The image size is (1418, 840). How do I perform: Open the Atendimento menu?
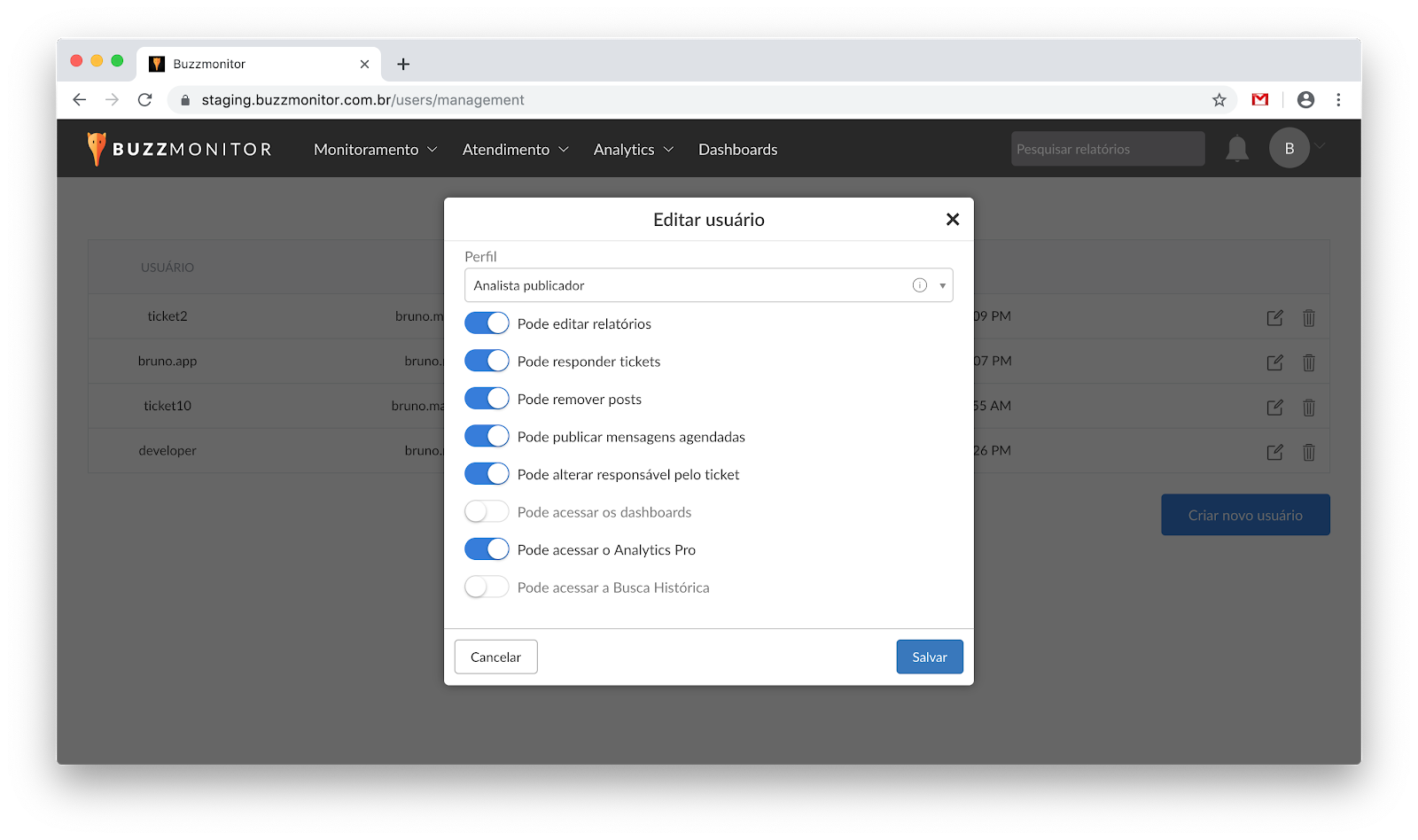point(515,150)
